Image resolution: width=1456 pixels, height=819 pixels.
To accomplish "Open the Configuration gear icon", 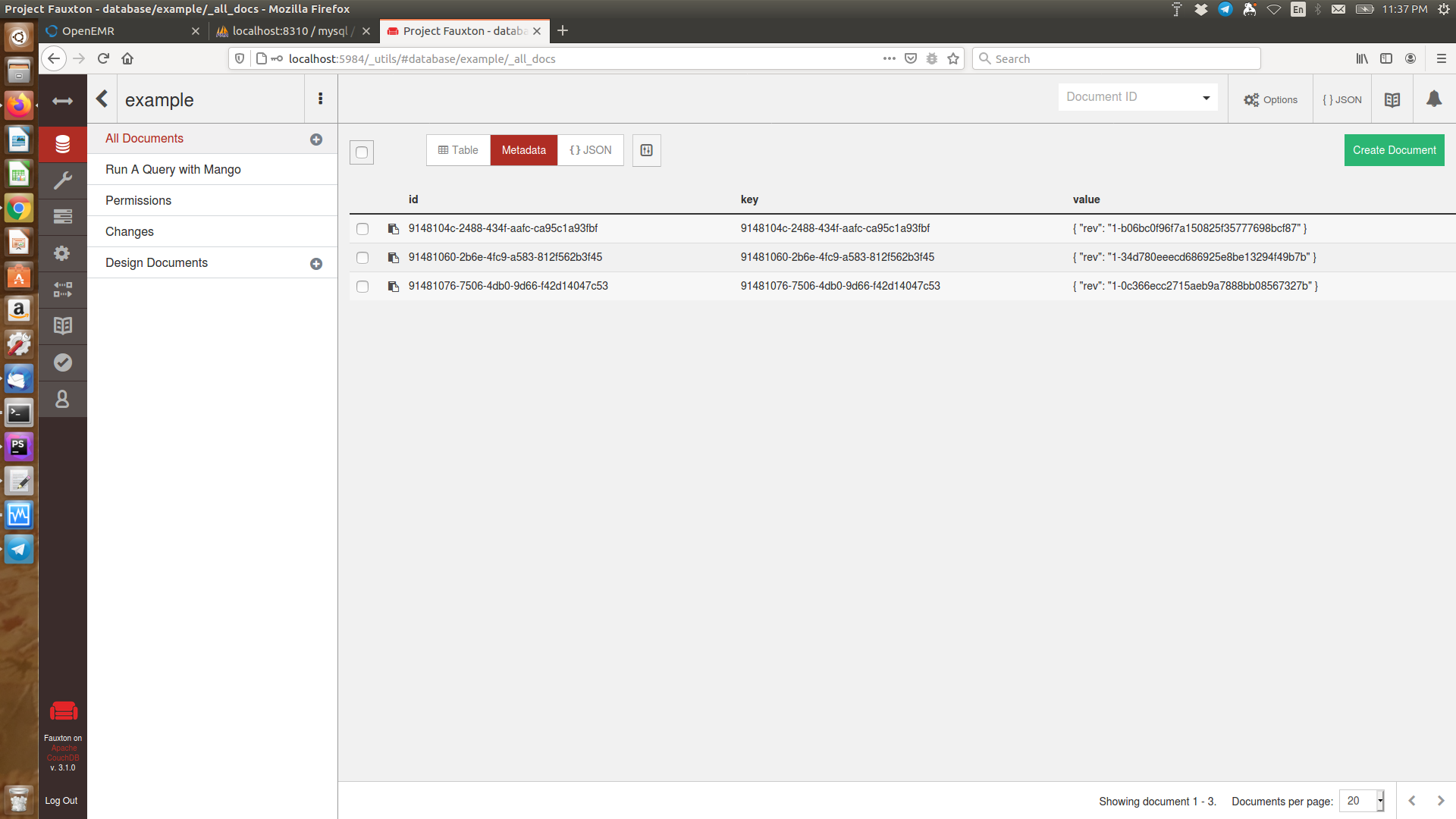I will [x=62, y=253].
